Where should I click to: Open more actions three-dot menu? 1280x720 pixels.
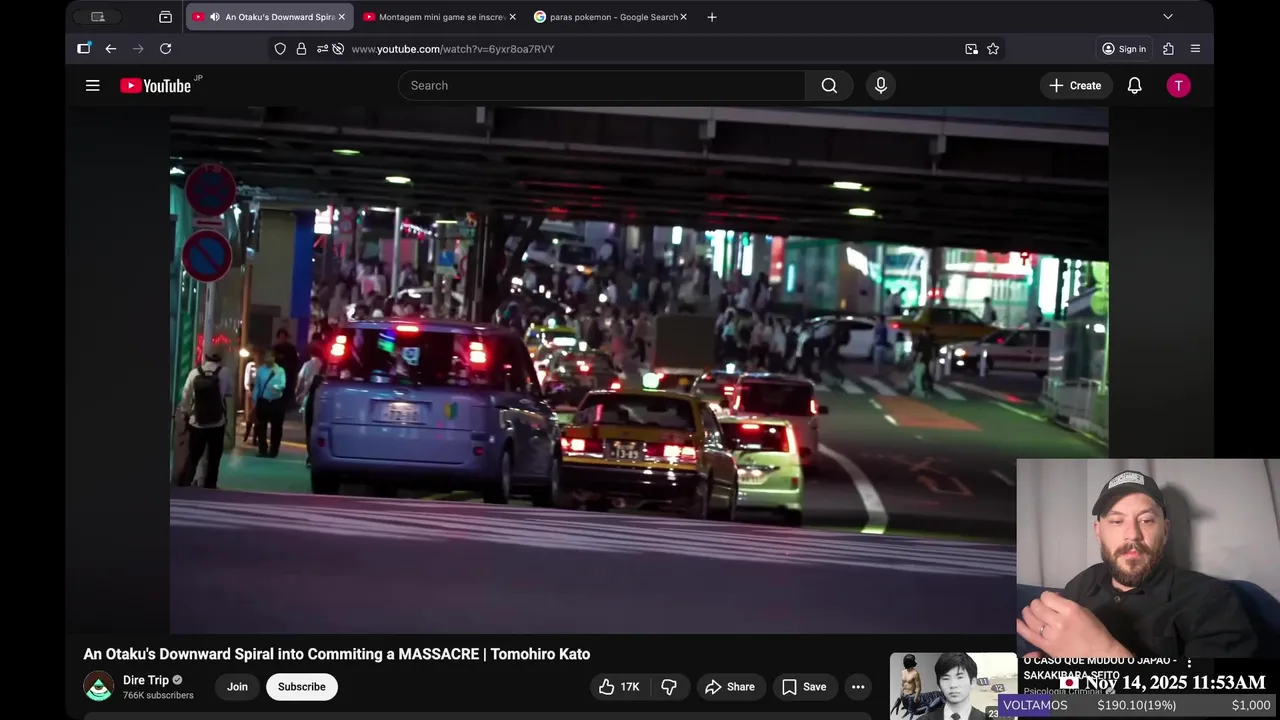[858, 687]
